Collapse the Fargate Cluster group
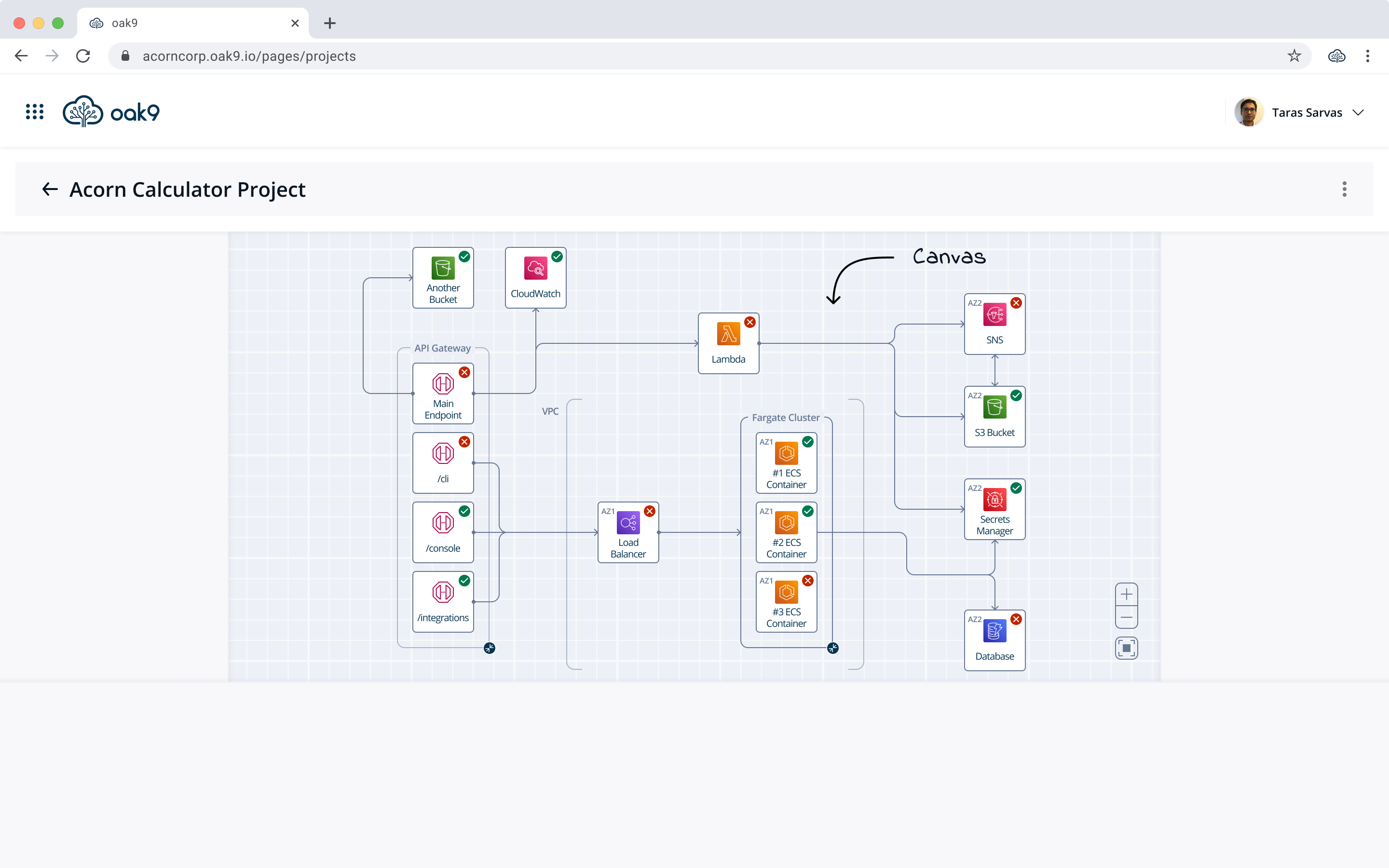The height and width of the screenshot is (868, 1389). coord(833,648)
